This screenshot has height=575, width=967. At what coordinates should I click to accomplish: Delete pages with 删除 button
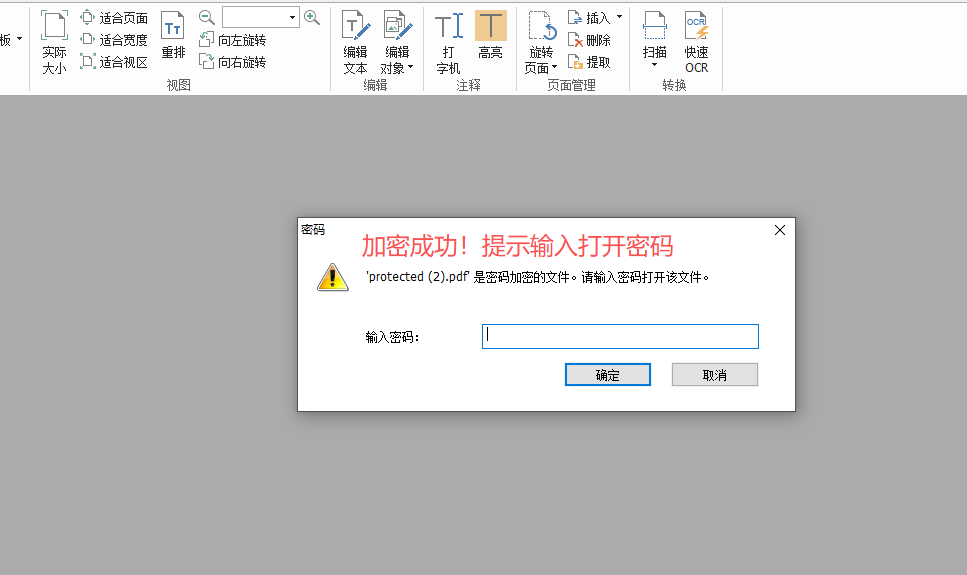[589, 40]
